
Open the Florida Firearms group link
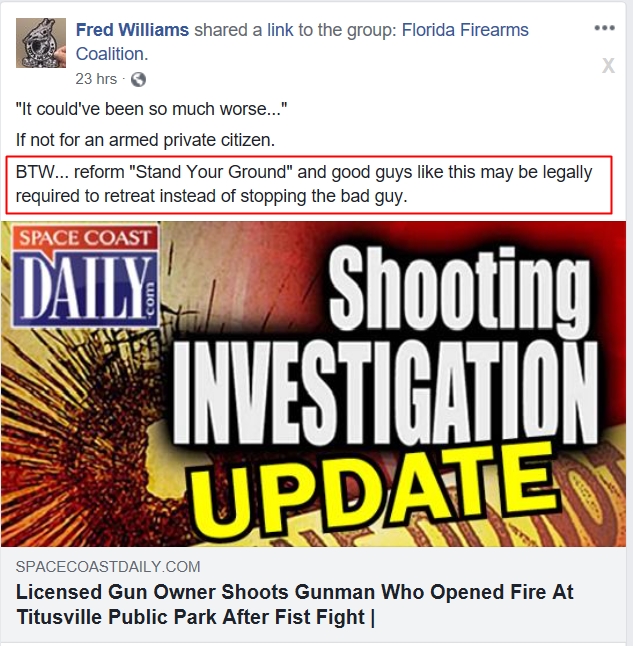(465, 30)
